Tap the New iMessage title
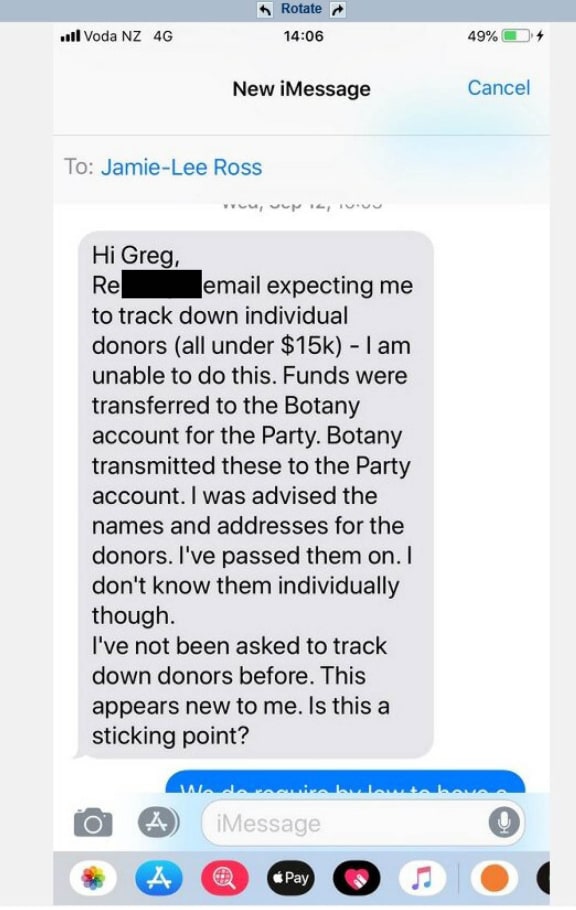 tap(301, 89)
